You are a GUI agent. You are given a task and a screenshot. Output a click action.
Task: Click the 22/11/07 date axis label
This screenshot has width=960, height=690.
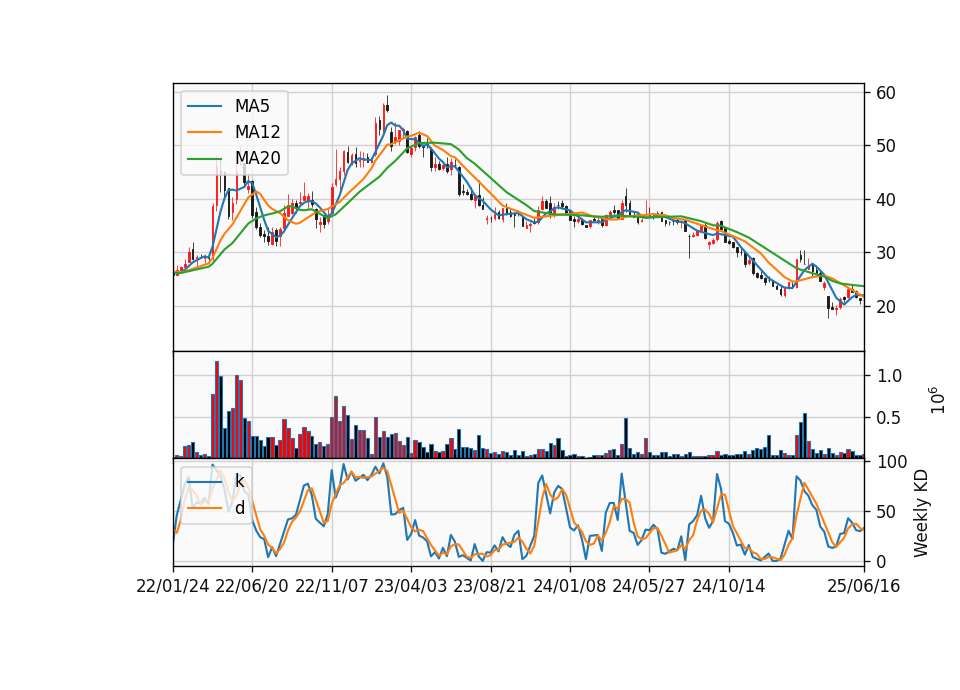(x=332, y=587)
